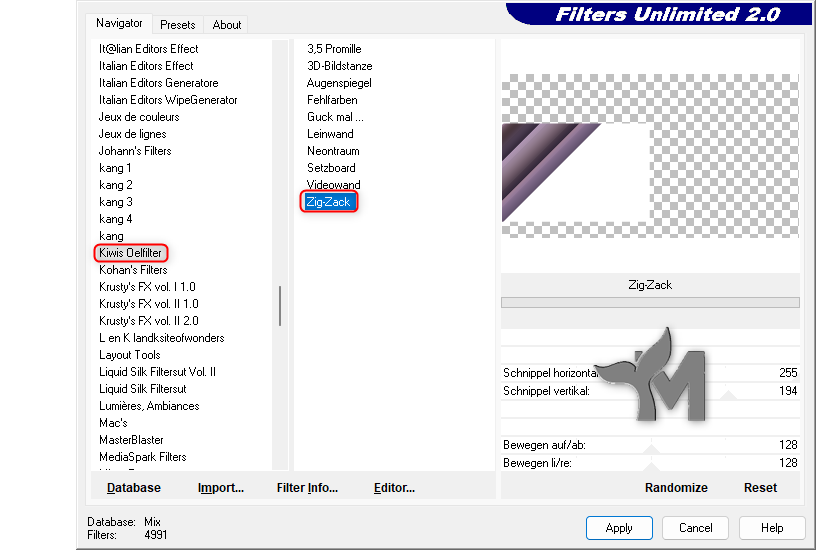Pick Kohan's Filters category
Screen dimensions: 816x550
(x=133, y=270)
